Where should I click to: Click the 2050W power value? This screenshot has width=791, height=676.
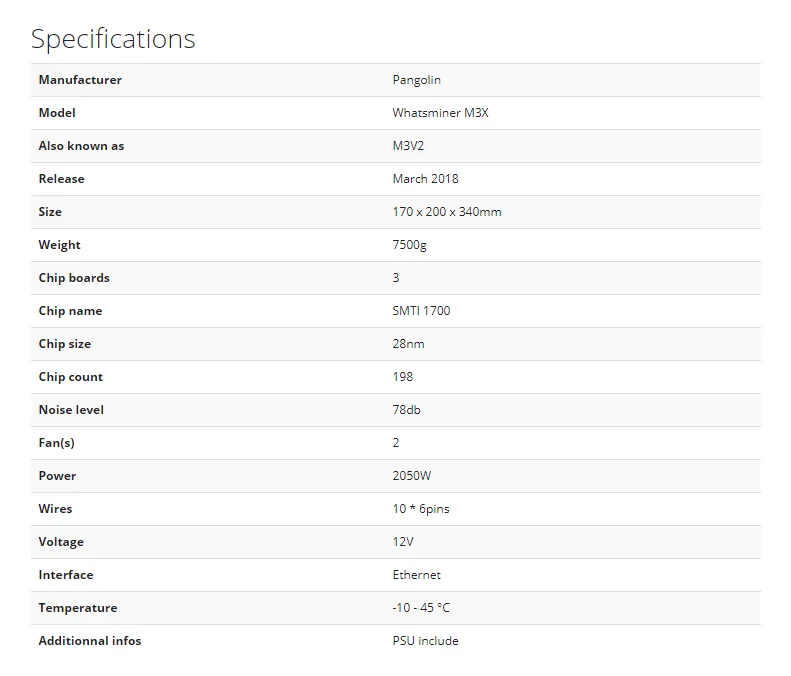412,476
